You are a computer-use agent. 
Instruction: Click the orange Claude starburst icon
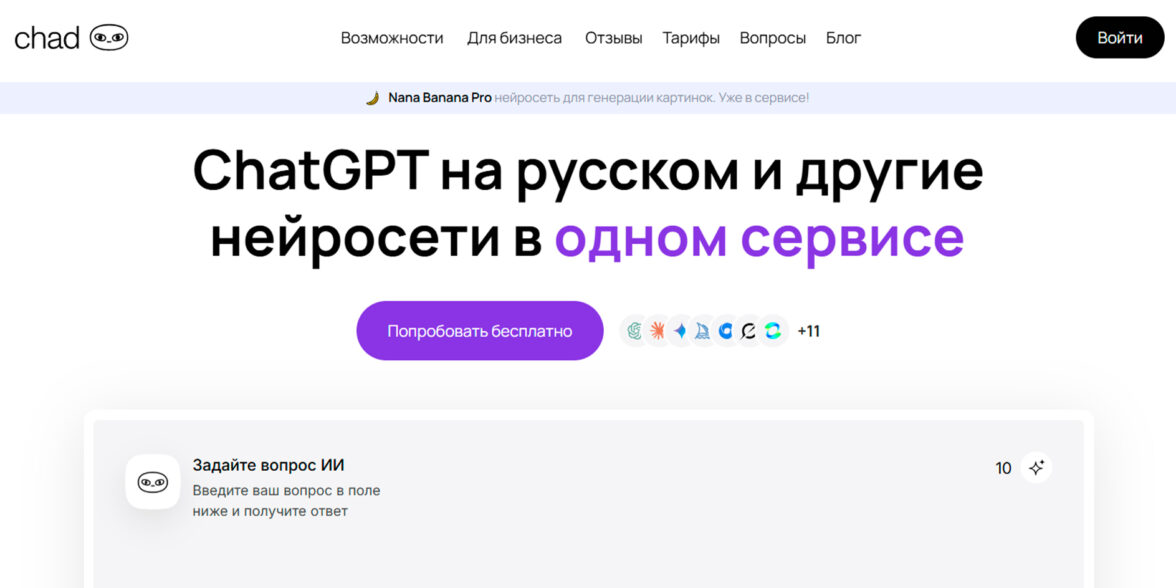coord(657,331)
